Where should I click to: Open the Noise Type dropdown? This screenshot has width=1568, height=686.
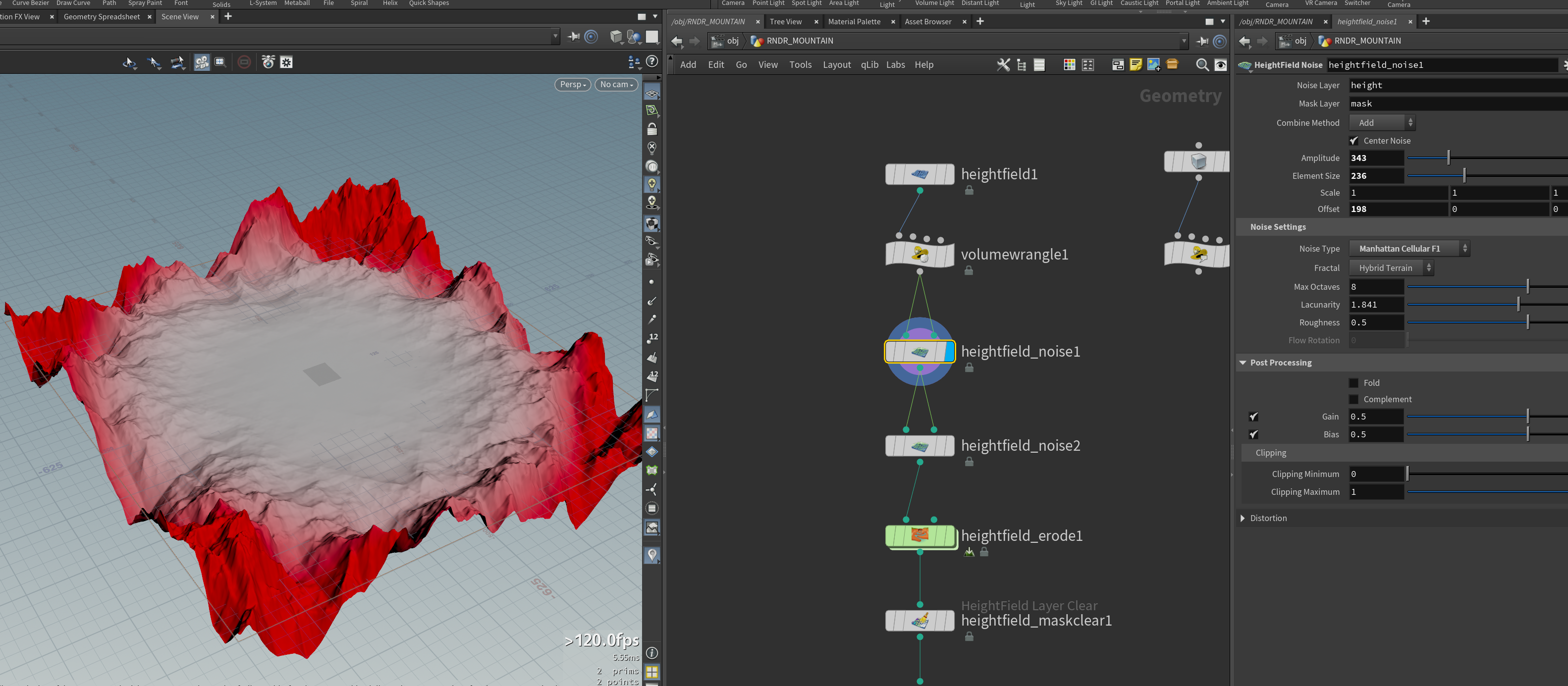click(1409, 248)
